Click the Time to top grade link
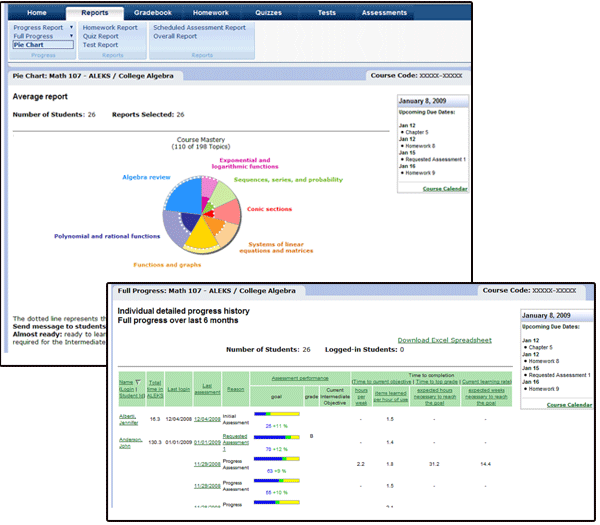This screenshot has height=525, width=600. click(437, 382)
